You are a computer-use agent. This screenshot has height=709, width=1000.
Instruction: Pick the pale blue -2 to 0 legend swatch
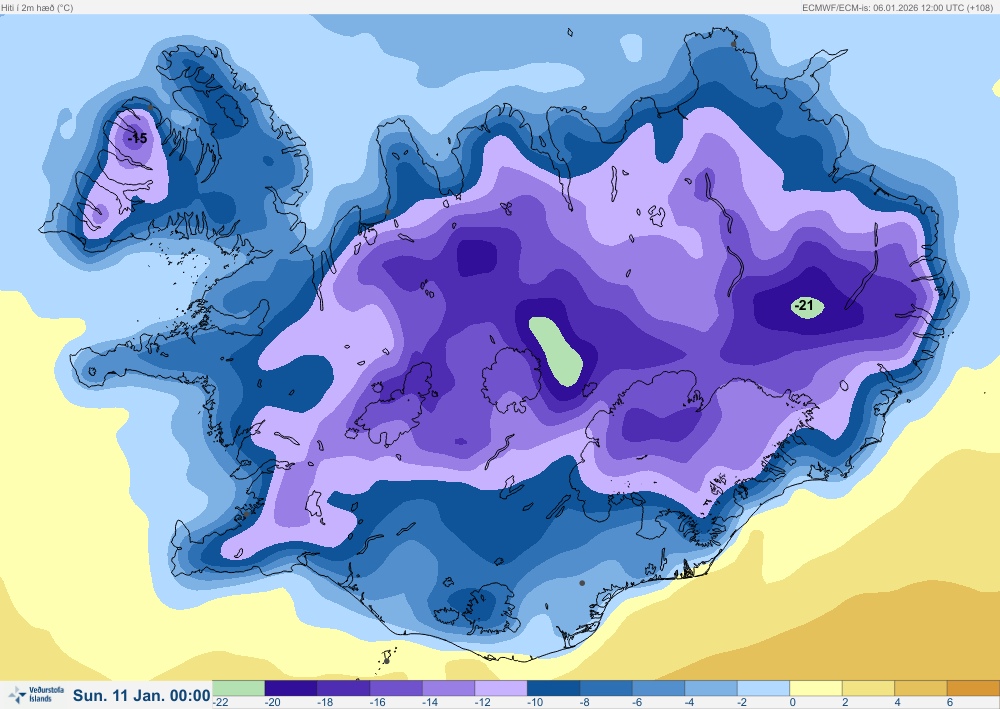coord(764,688)
